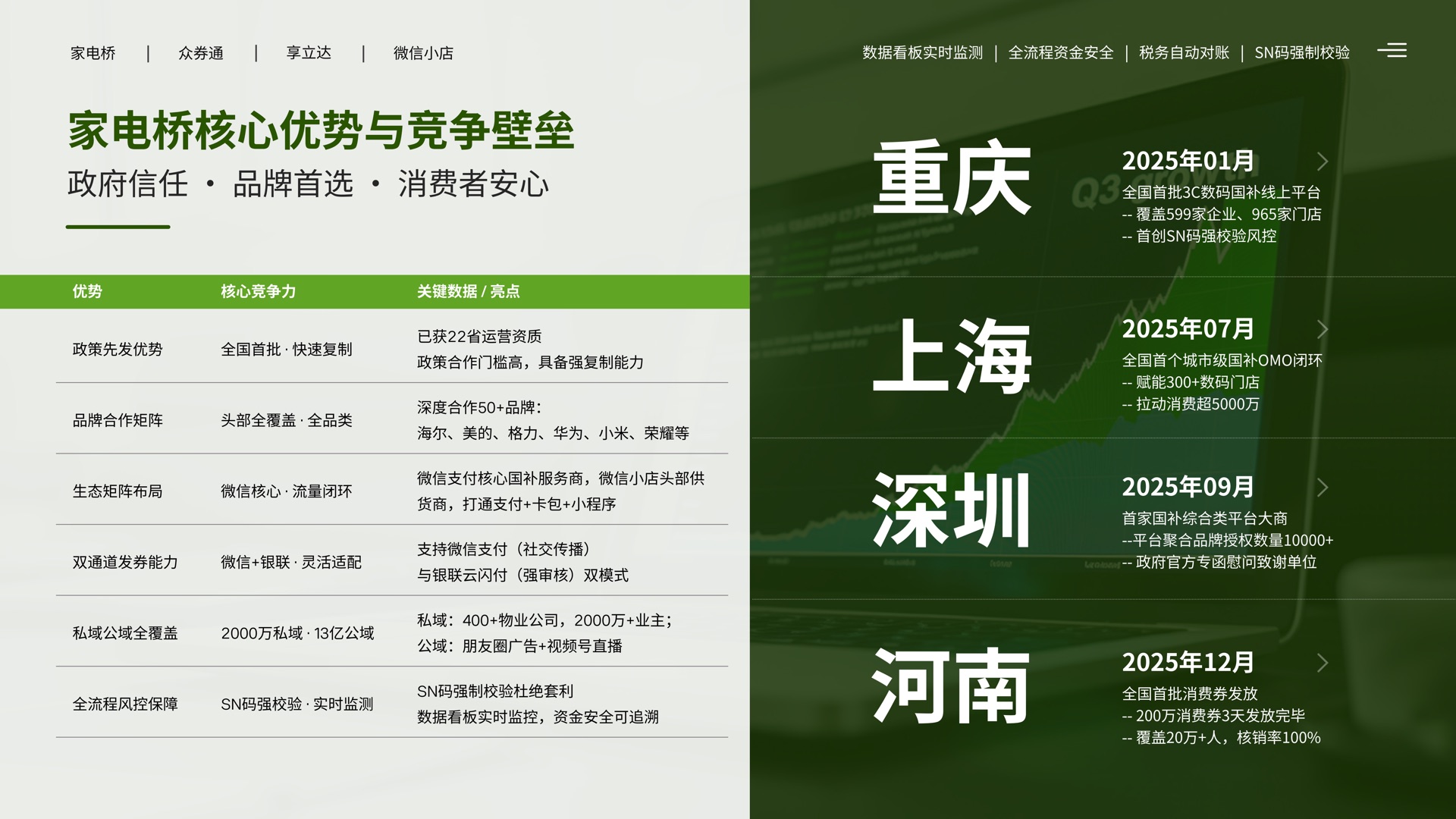Click the 微信核心 · 流量闭环 cell
Screen dimensions: 1456x819
[287, 491]
